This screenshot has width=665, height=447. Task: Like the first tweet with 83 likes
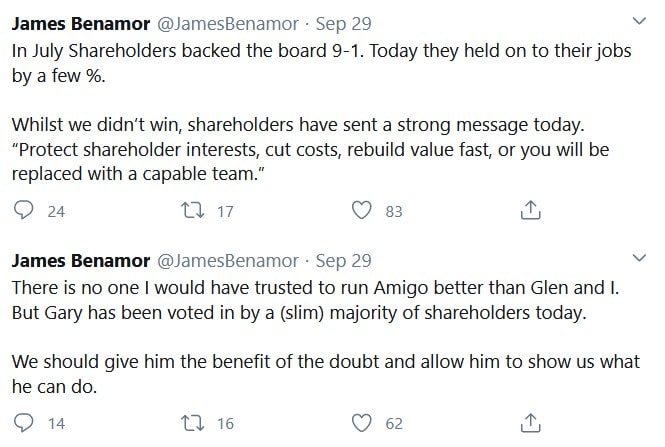(362, 210)
